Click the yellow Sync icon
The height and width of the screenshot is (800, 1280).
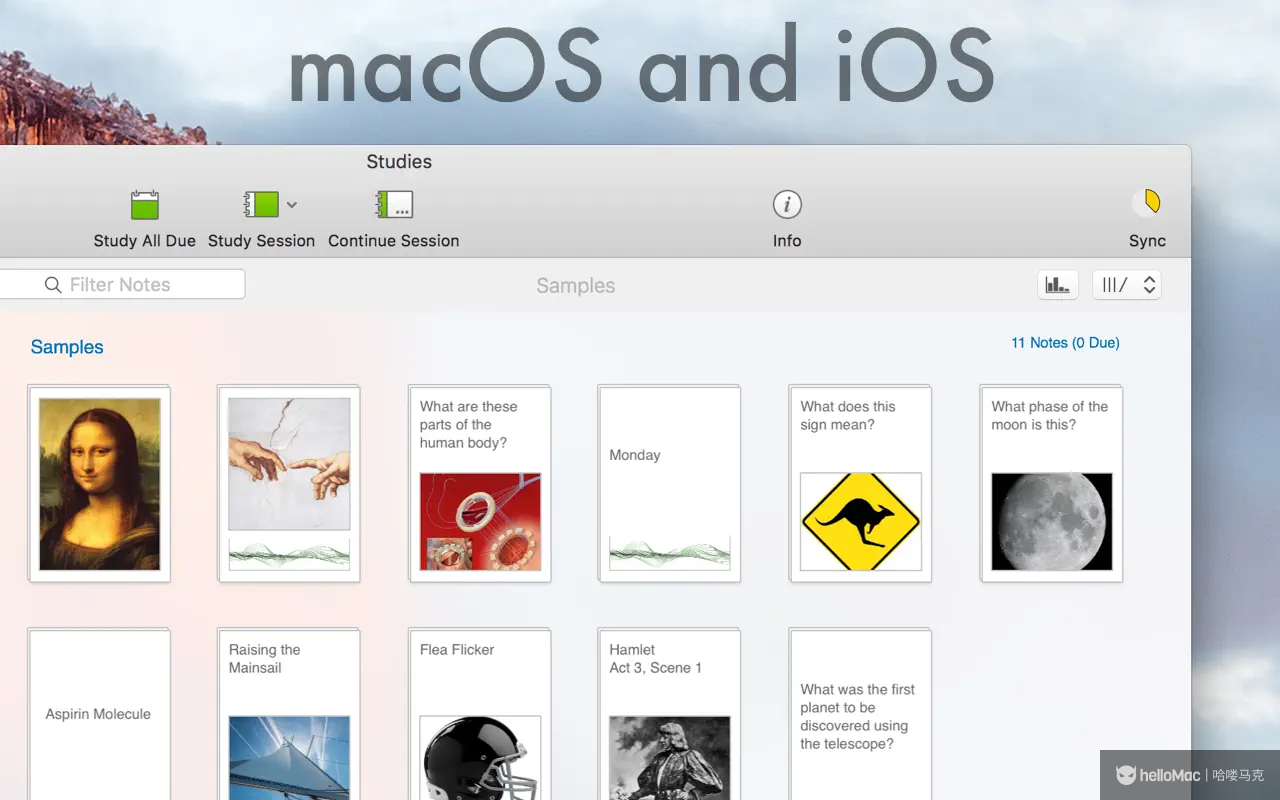coord(1148,203)
